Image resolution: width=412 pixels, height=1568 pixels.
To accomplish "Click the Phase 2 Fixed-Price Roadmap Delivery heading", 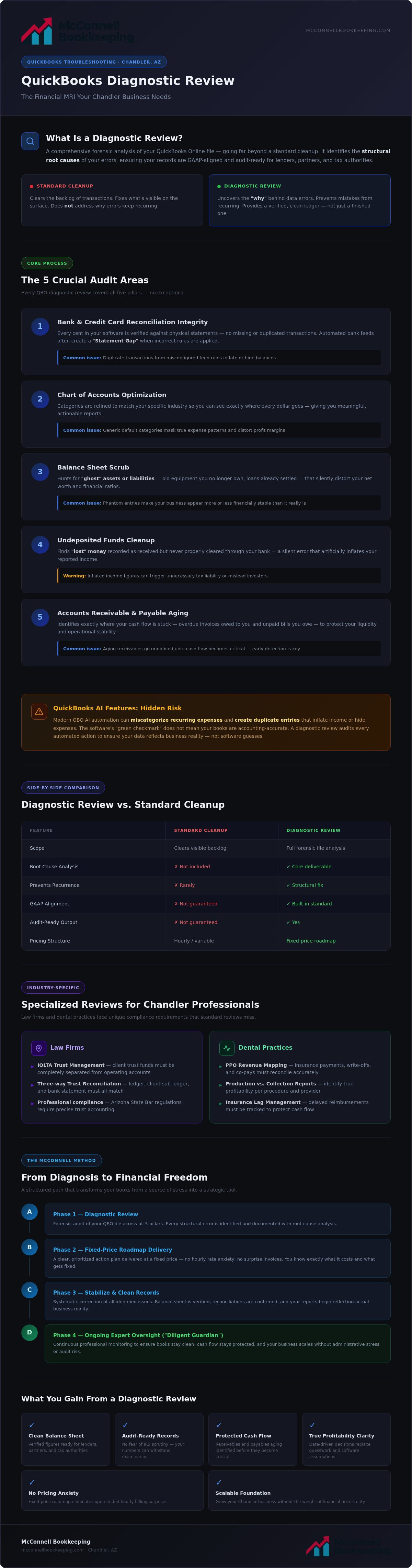I will pyautogui.click(x=113, y=1250).
